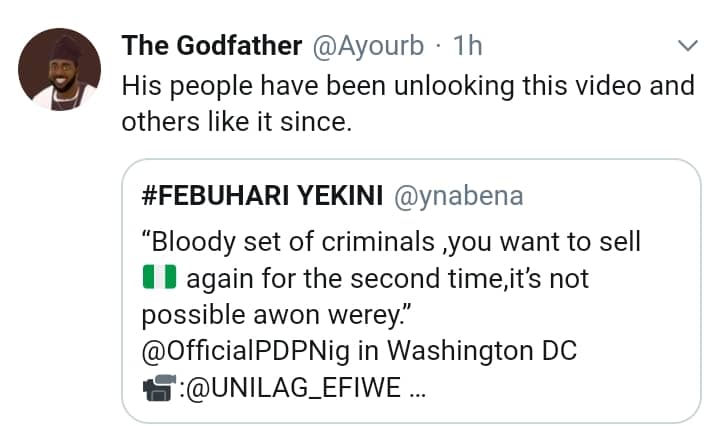Click the word "video" in the tweet

[x=594, y=86]
